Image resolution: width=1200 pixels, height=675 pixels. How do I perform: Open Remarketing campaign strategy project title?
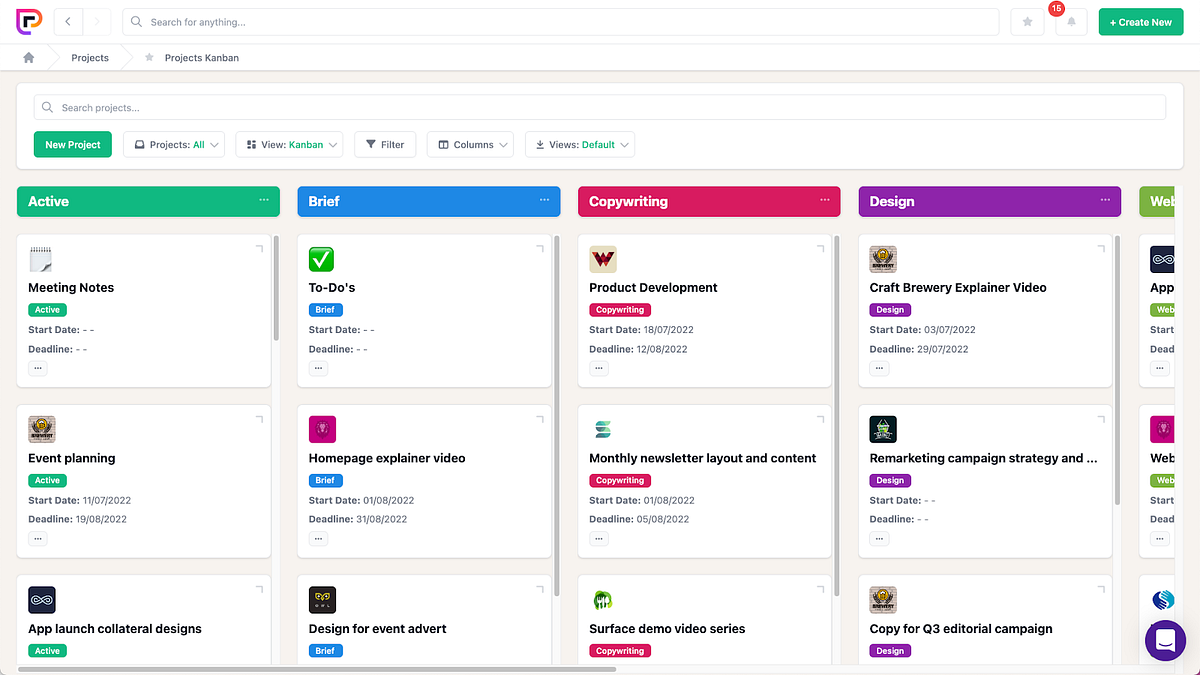[983, 458]
